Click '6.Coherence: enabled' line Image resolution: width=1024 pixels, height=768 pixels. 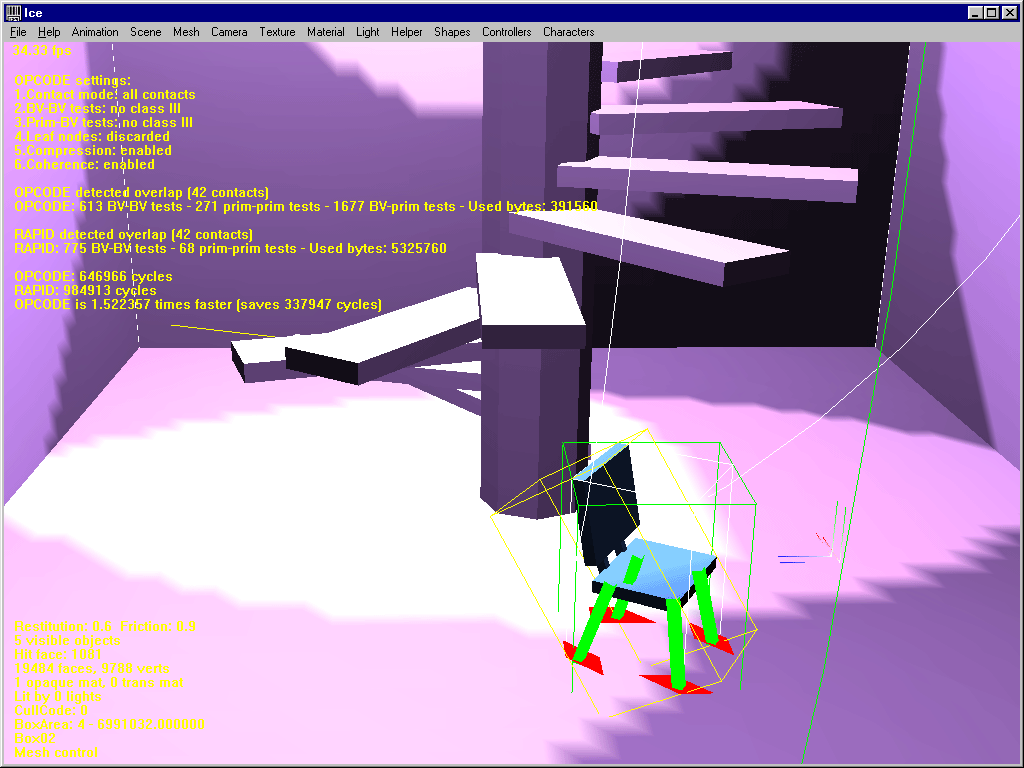(84, 165)
